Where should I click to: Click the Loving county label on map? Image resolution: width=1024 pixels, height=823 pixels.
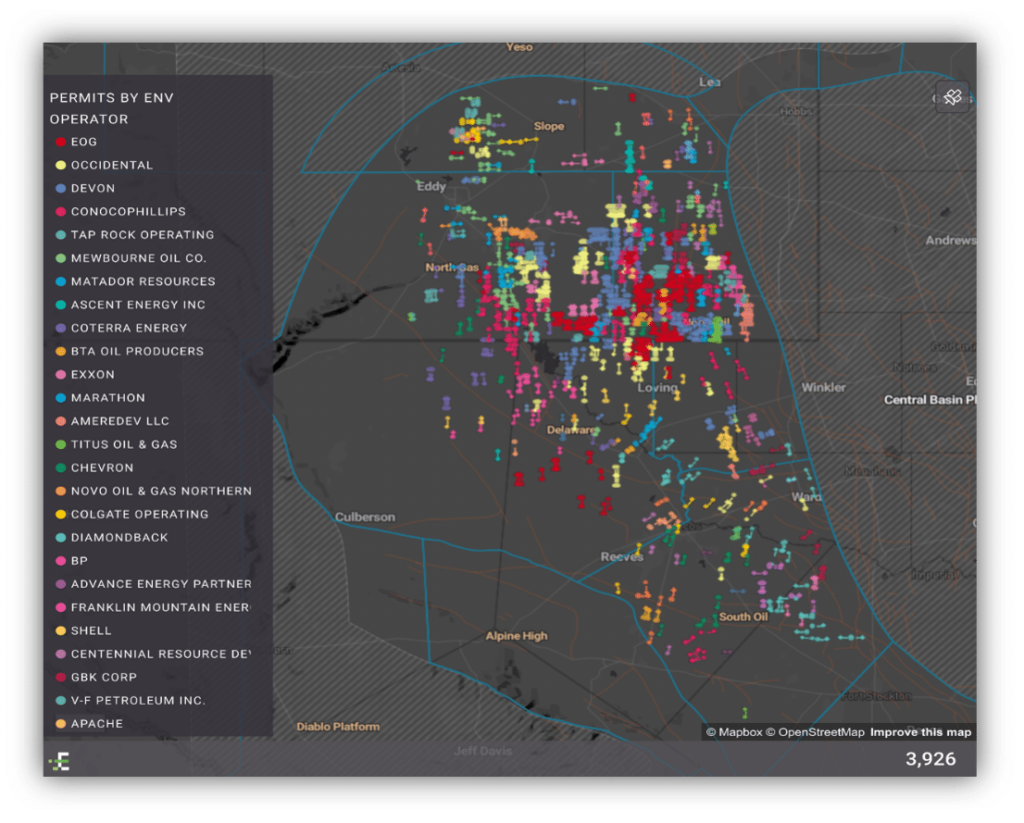point(657,388)
